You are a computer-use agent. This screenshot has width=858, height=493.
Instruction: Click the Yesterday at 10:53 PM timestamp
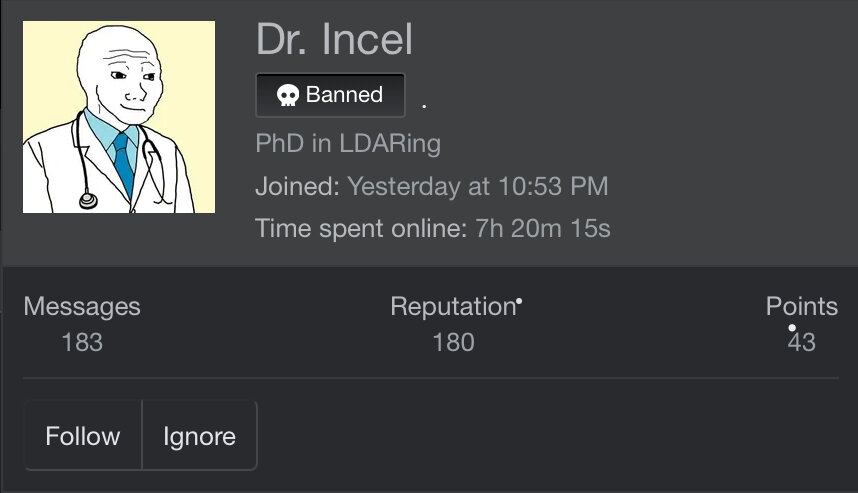click(478, 186)
